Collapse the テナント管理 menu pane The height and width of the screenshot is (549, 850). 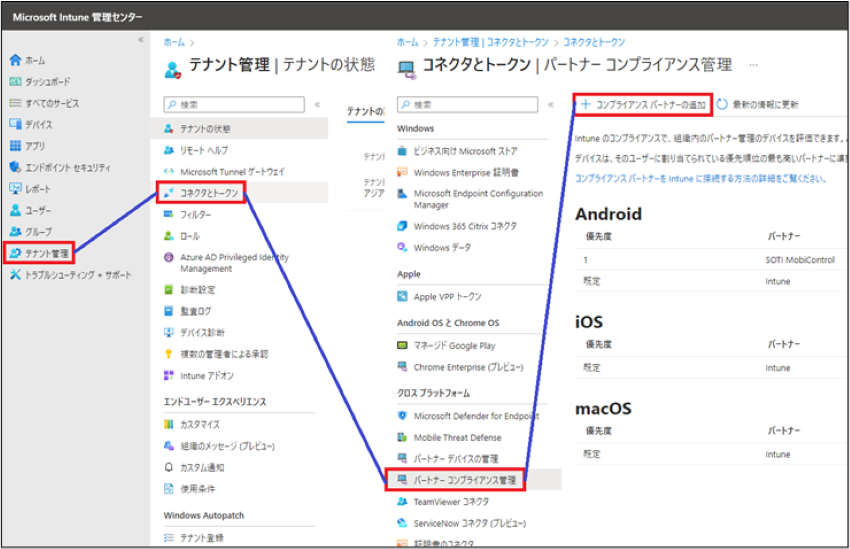pos(318,105)
